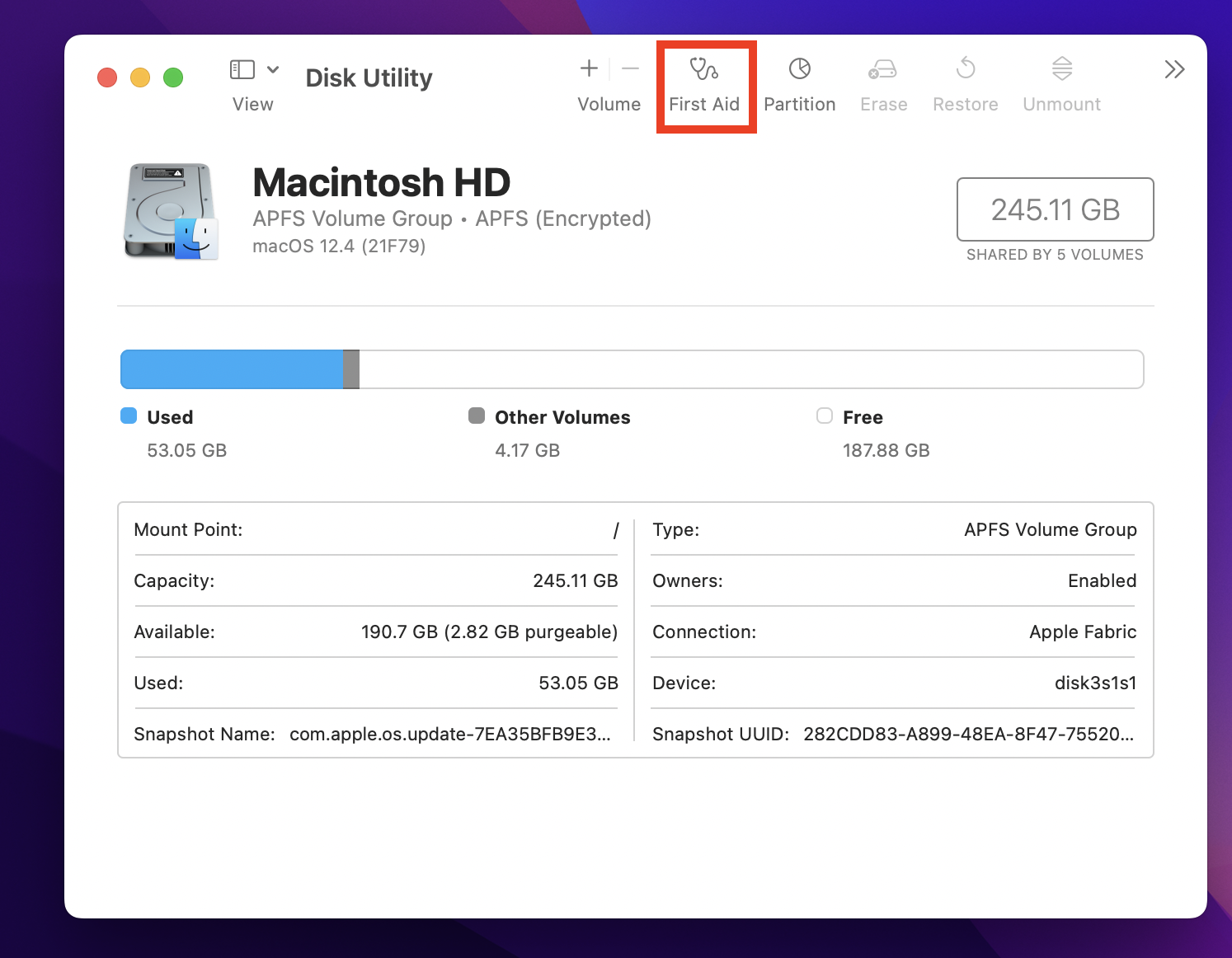The width and height of the screenshot is (1232, 958).
Task: Click the white Free legend swatch
Action: (825, 416)
